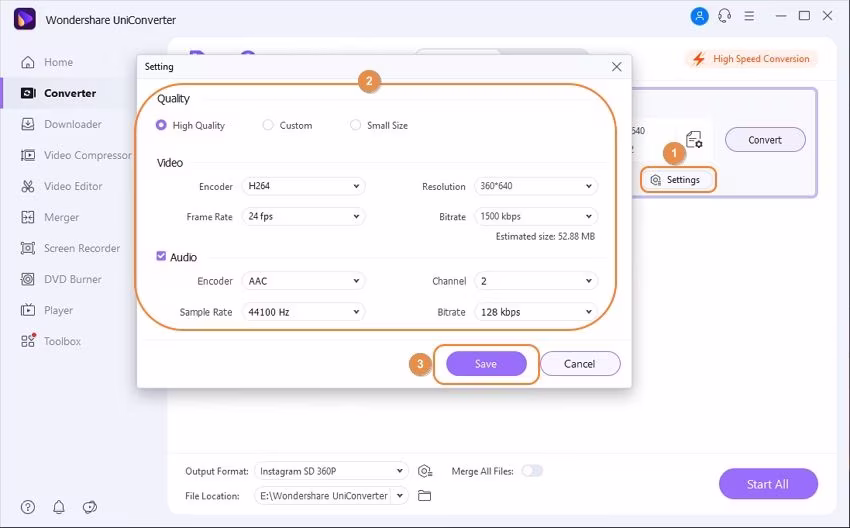The image size is (850, 528).
Task: Open the video Encoder H264 dropdown
Action: click(x=304, y=186)
